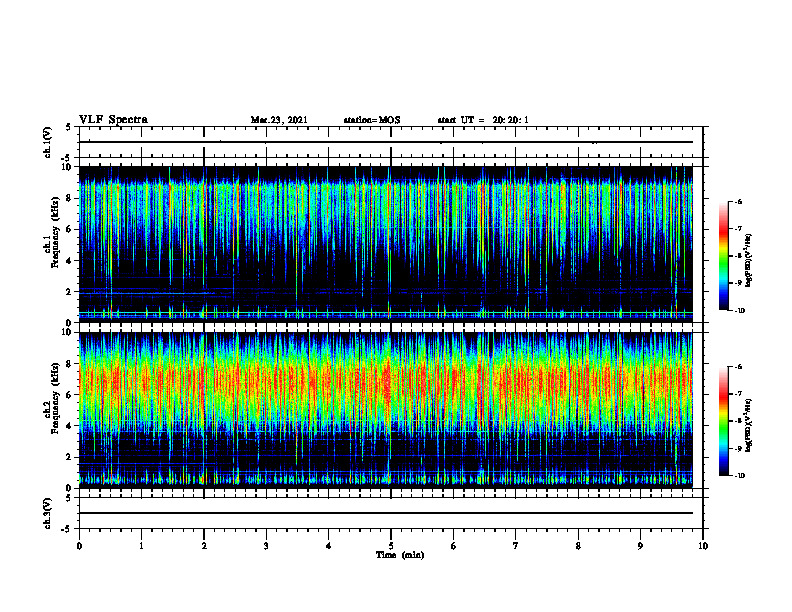Click time axis tick label "9"
Screen dimensions: 792x612
pos(640,546)
